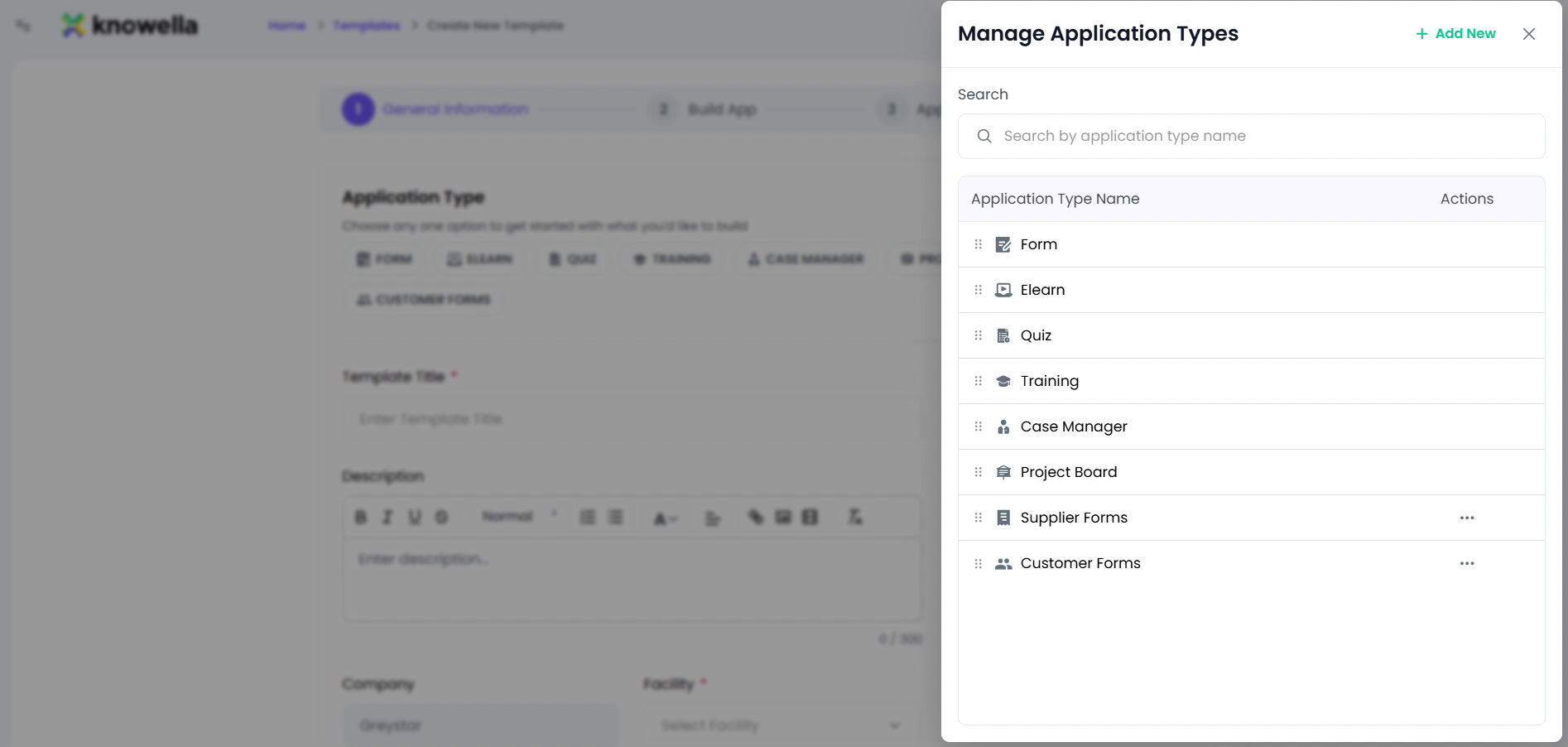The height and width of the screenshot is (747, 1568).
Task: Close the Manage Application Types panel
Action: point(1529,34)
